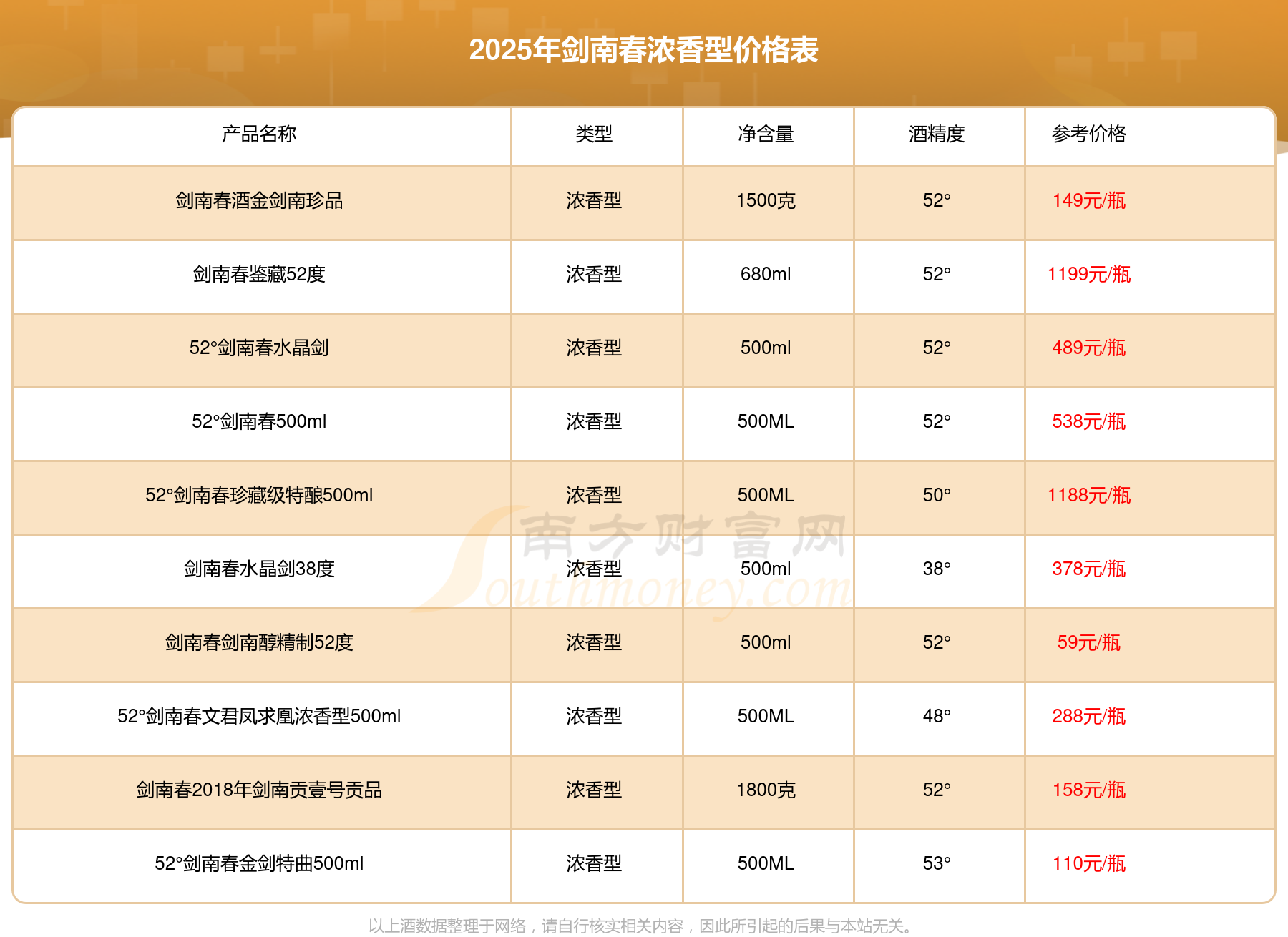Click price 538元/瓶
Screen dimensions: 1288x937
1089,421
